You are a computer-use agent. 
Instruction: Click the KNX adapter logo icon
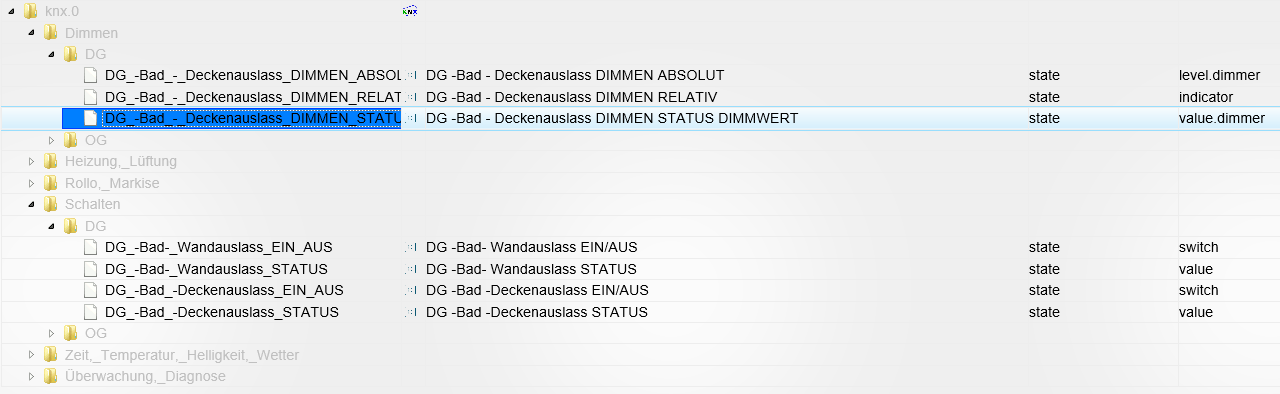(x=410, y=11)
